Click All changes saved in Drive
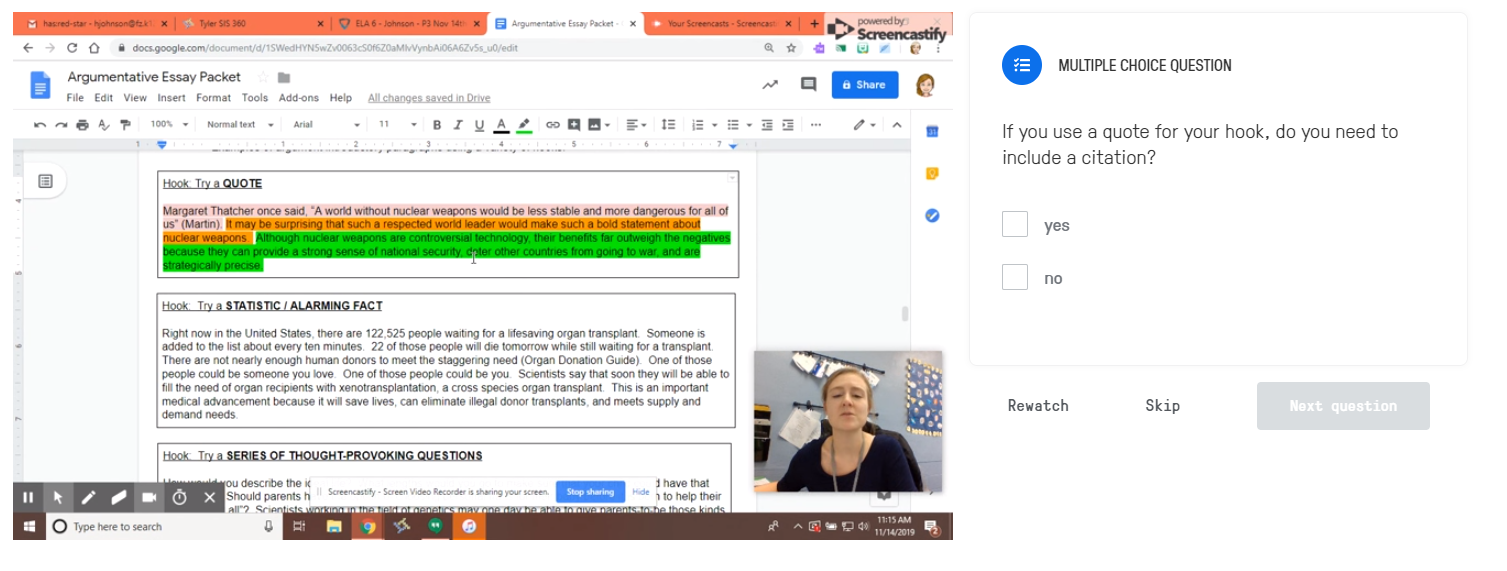The image size is (1507, 571). pyautogui.click(x=429, y=98)
